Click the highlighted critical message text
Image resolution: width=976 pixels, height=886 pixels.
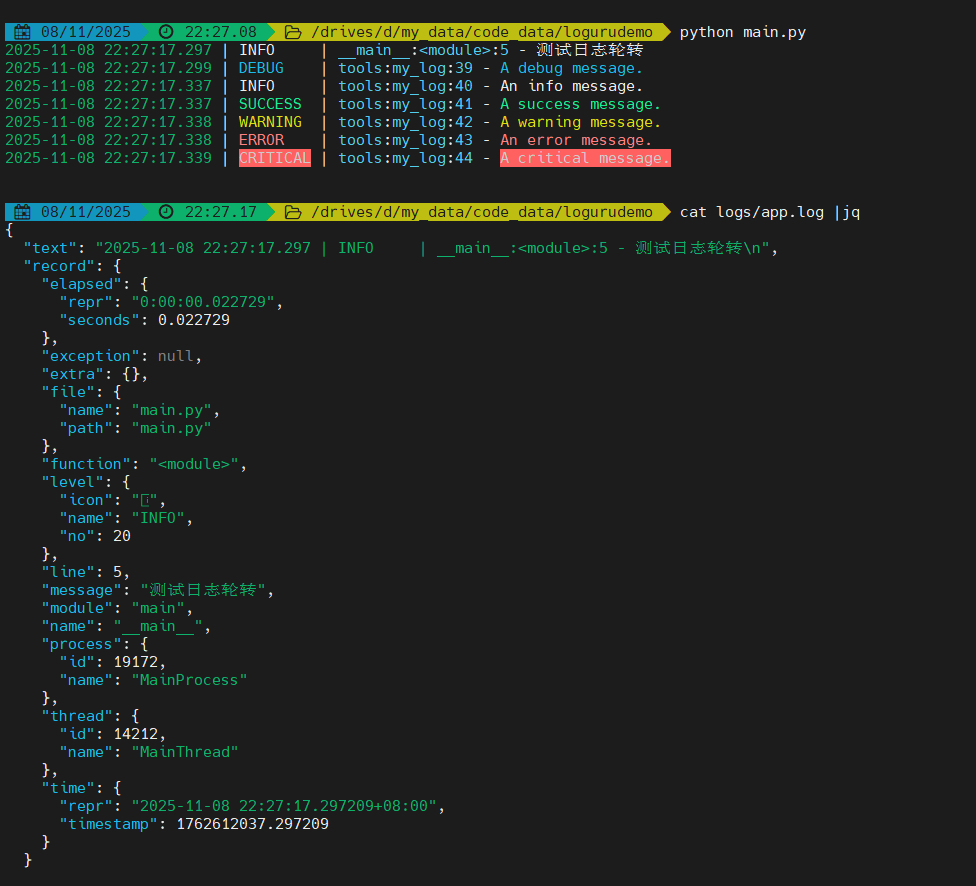[x=584, y=157]
